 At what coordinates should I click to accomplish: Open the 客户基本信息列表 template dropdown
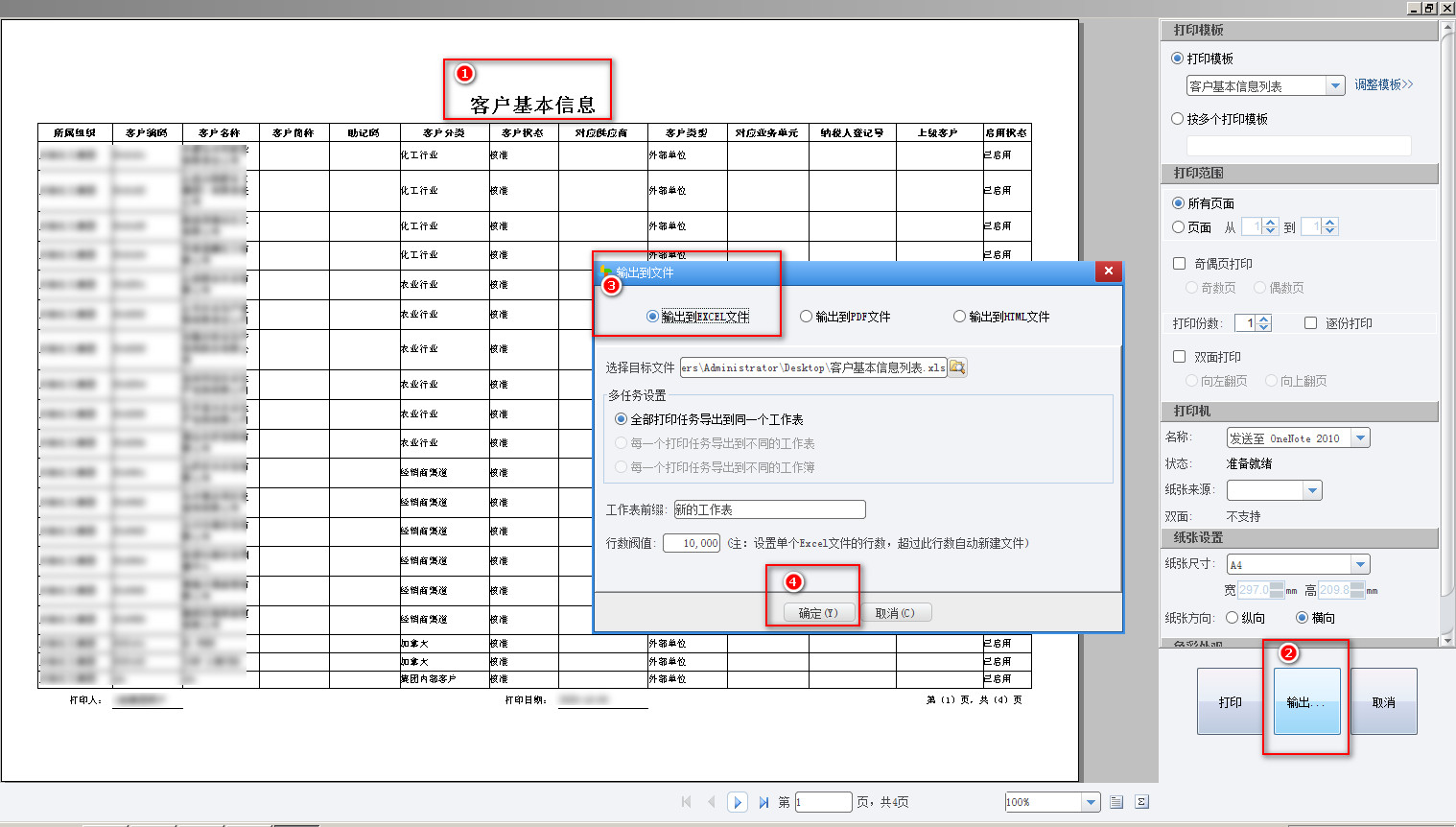pyautogui.click(x=1335, y=86)
